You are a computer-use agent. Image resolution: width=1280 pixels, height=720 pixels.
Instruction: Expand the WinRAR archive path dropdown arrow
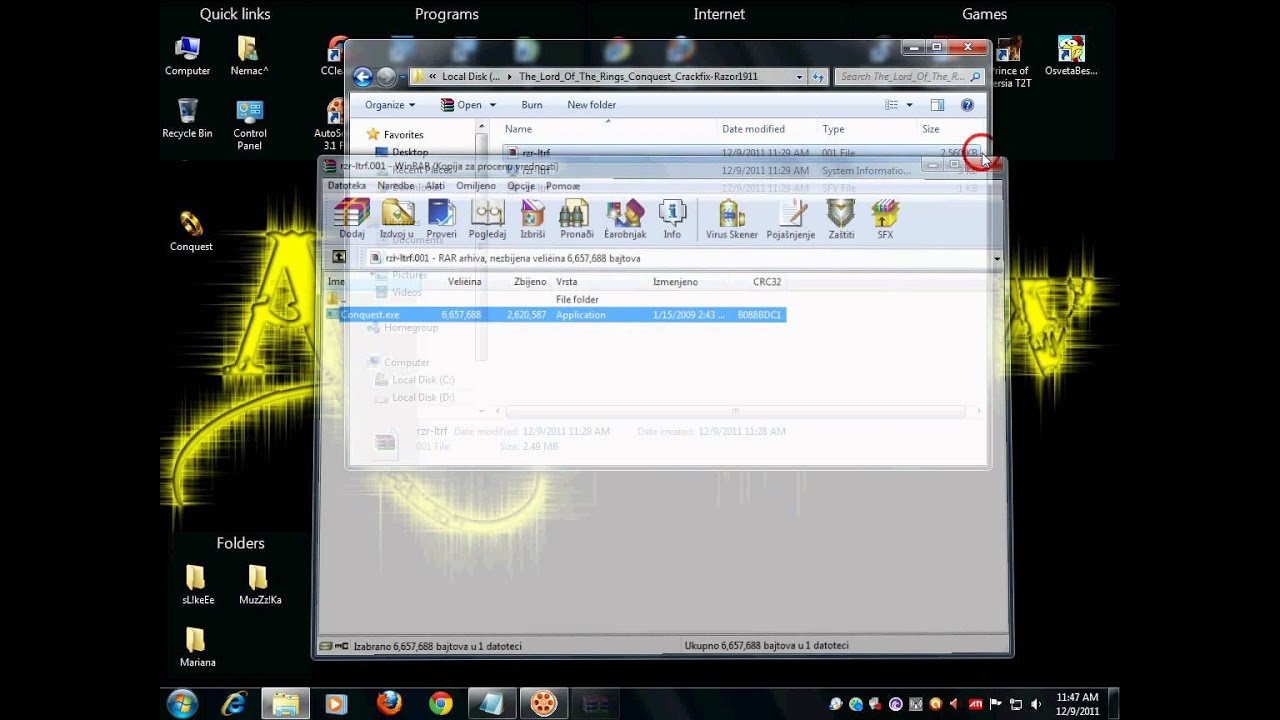click(997, 258)
